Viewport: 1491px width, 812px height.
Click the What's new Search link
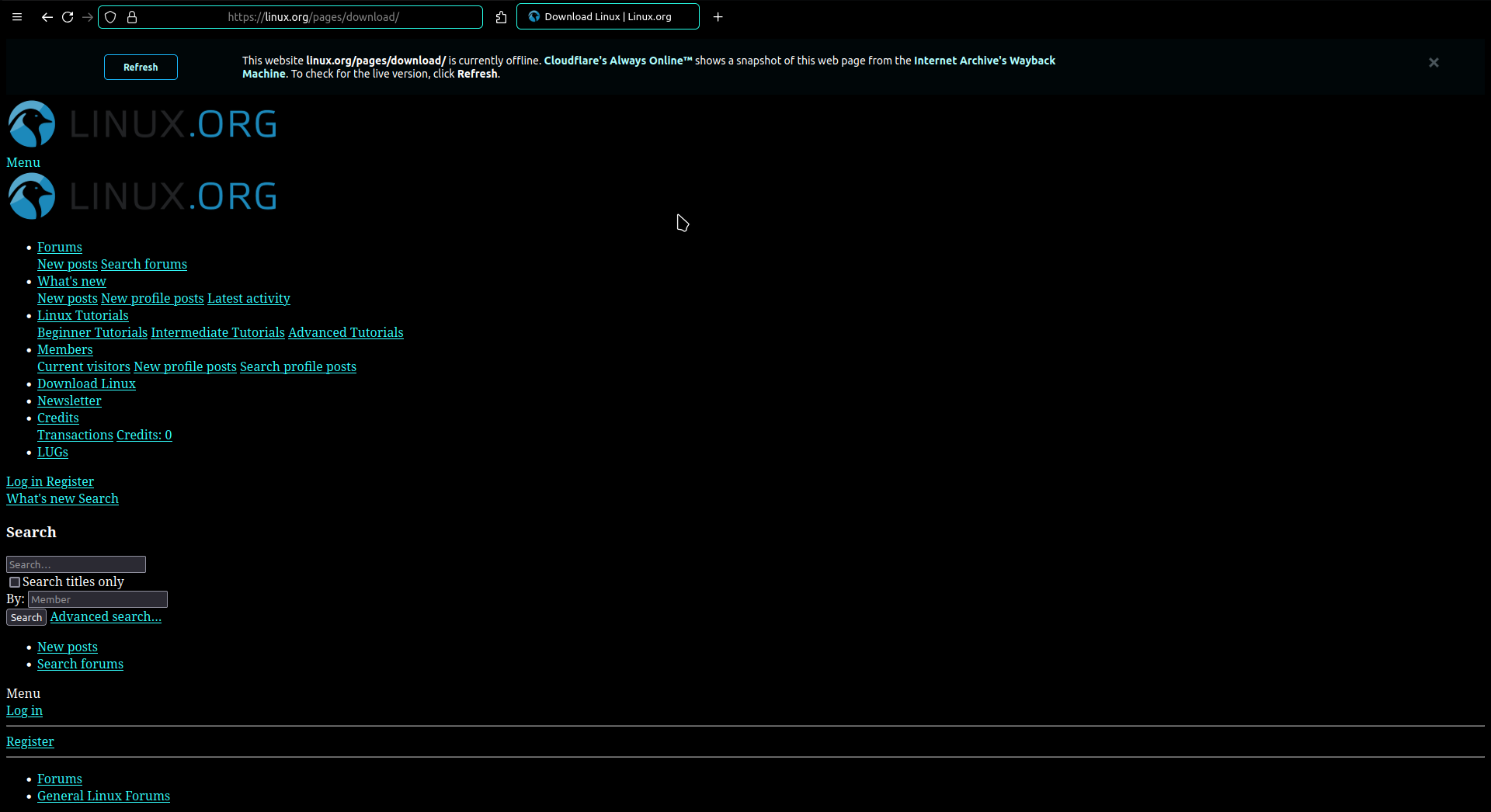click(x=62, y=498)
